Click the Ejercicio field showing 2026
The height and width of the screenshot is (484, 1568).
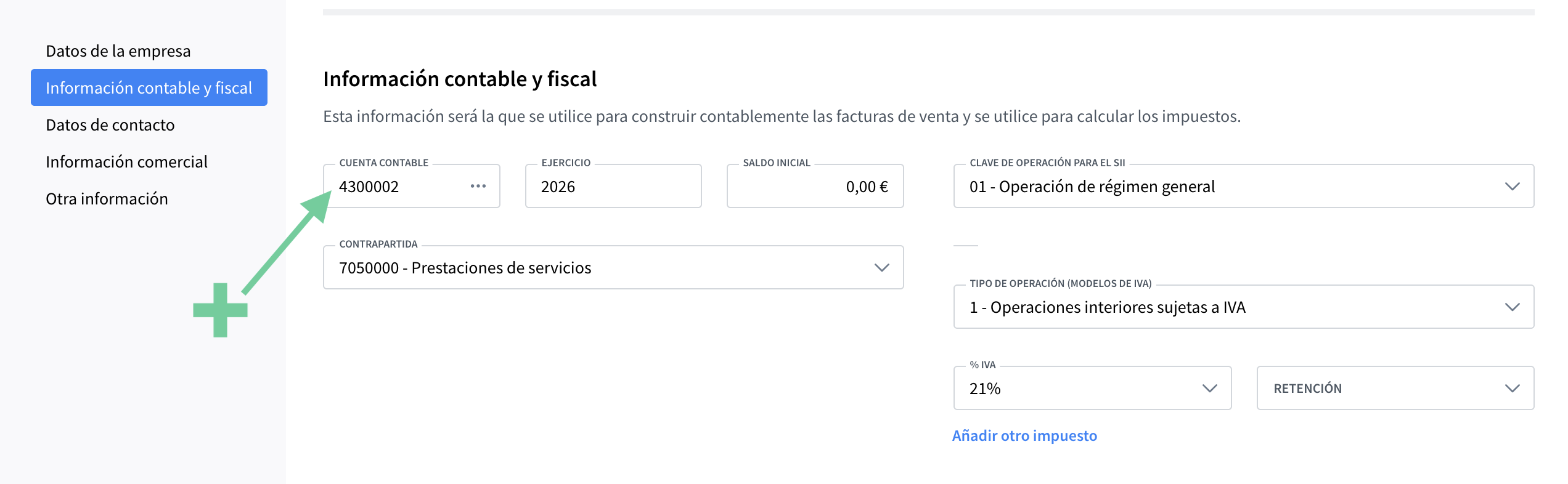[613, 186]
